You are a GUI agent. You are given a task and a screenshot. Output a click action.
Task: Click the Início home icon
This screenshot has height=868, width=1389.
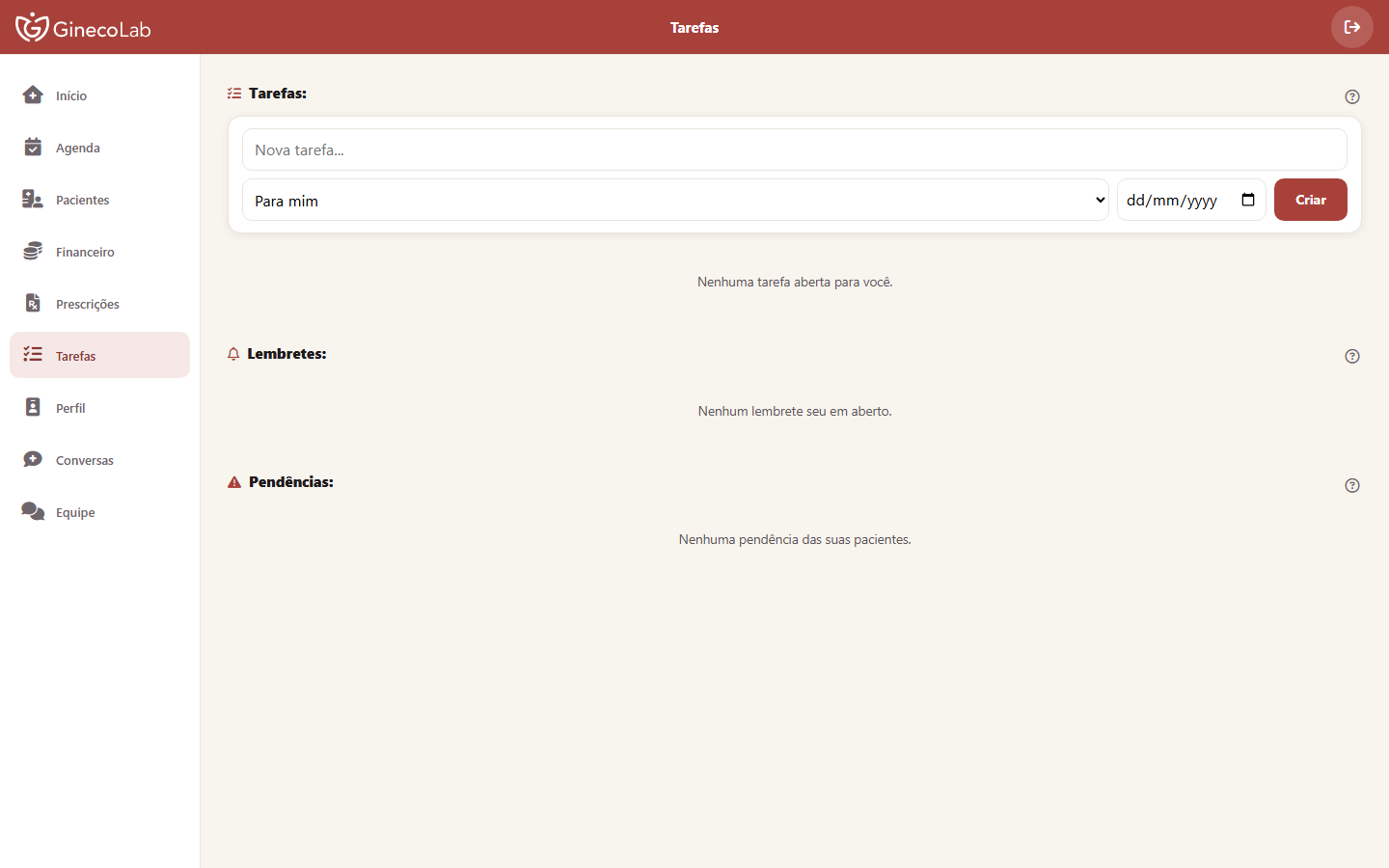[33, 95]
